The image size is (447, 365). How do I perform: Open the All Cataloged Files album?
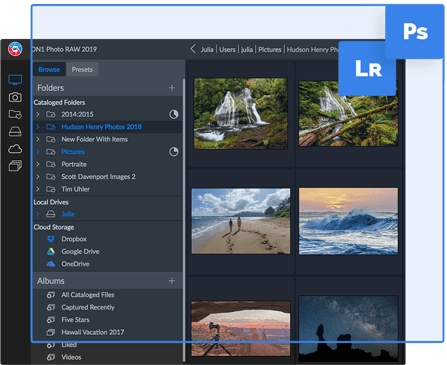pos(88,295)
